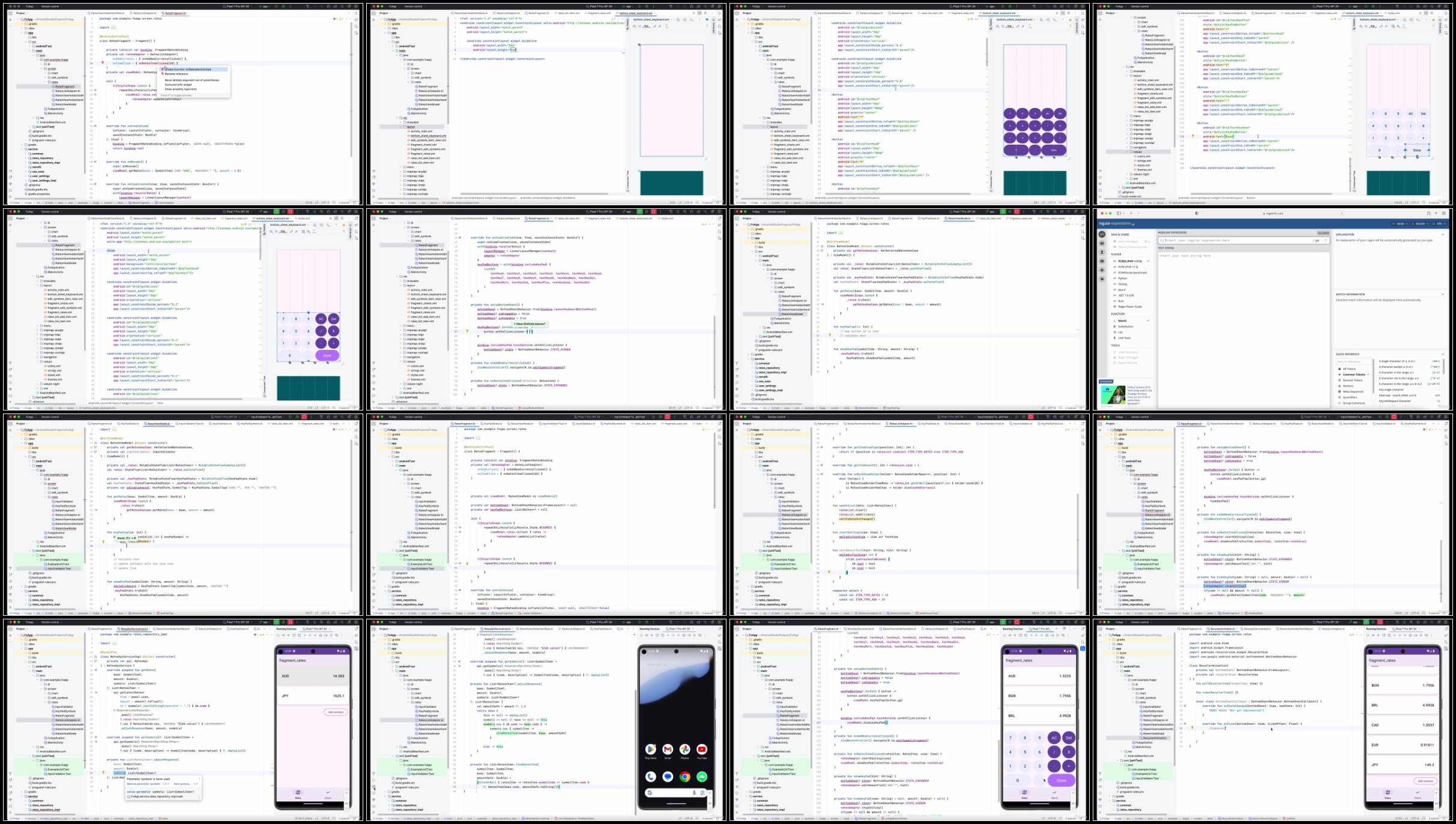The height and width of the screenshot is (824, 1456).
Task: Select the ECMAScript (JavaScript) flavor in regex101
Action: tap(1130, 272)
